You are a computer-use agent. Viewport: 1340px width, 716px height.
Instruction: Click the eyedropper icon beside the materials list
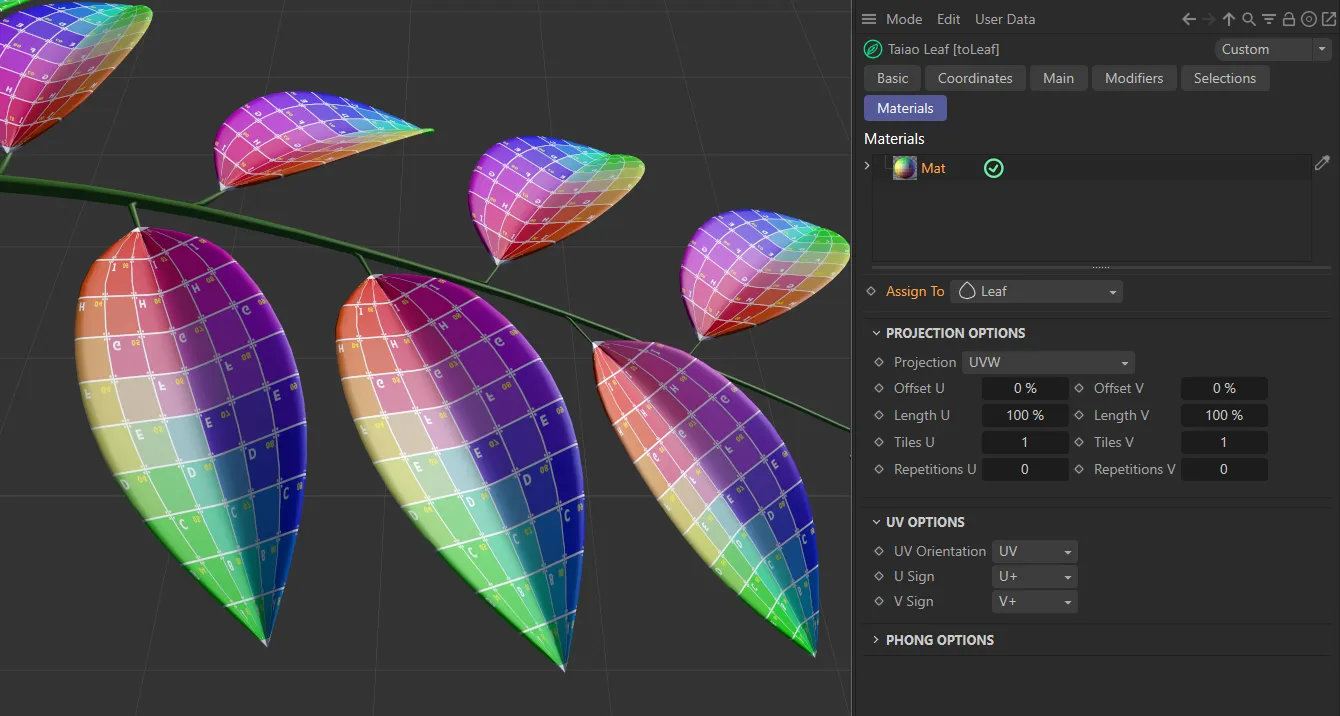(1322, 163)
